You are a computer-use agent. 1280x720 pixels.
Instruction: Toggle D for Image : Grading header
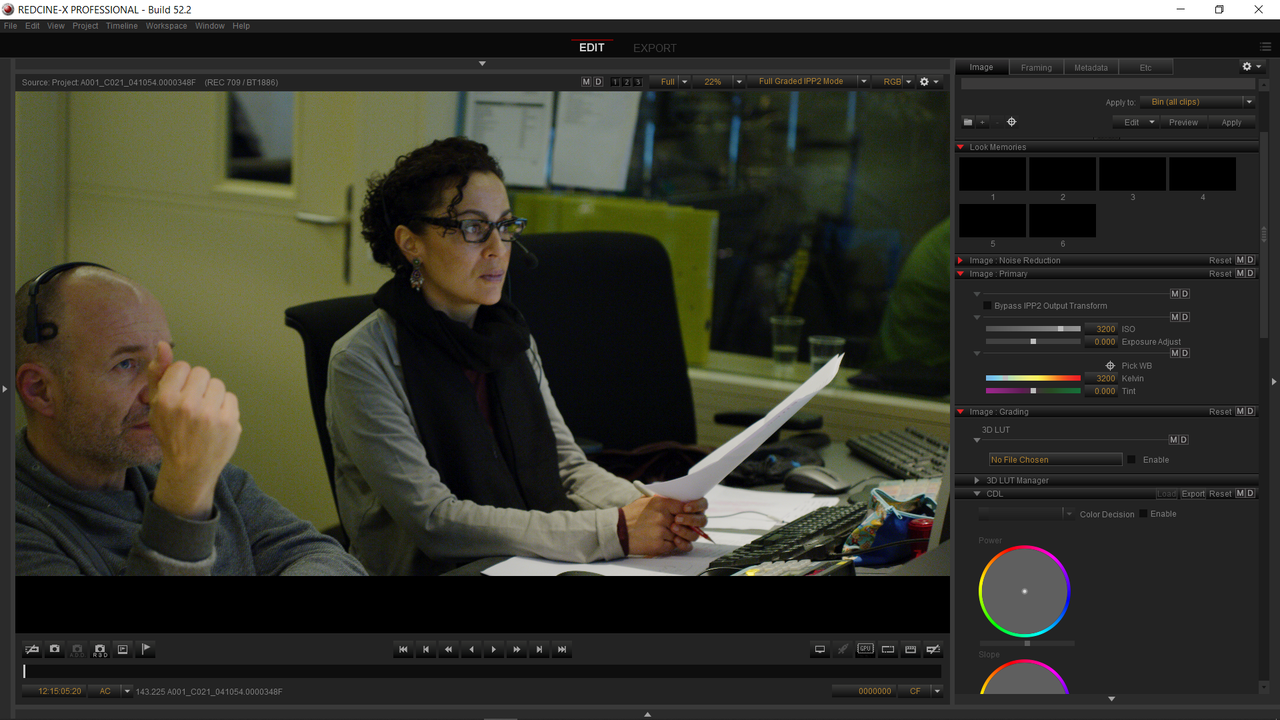click(x=1251, y=412)
